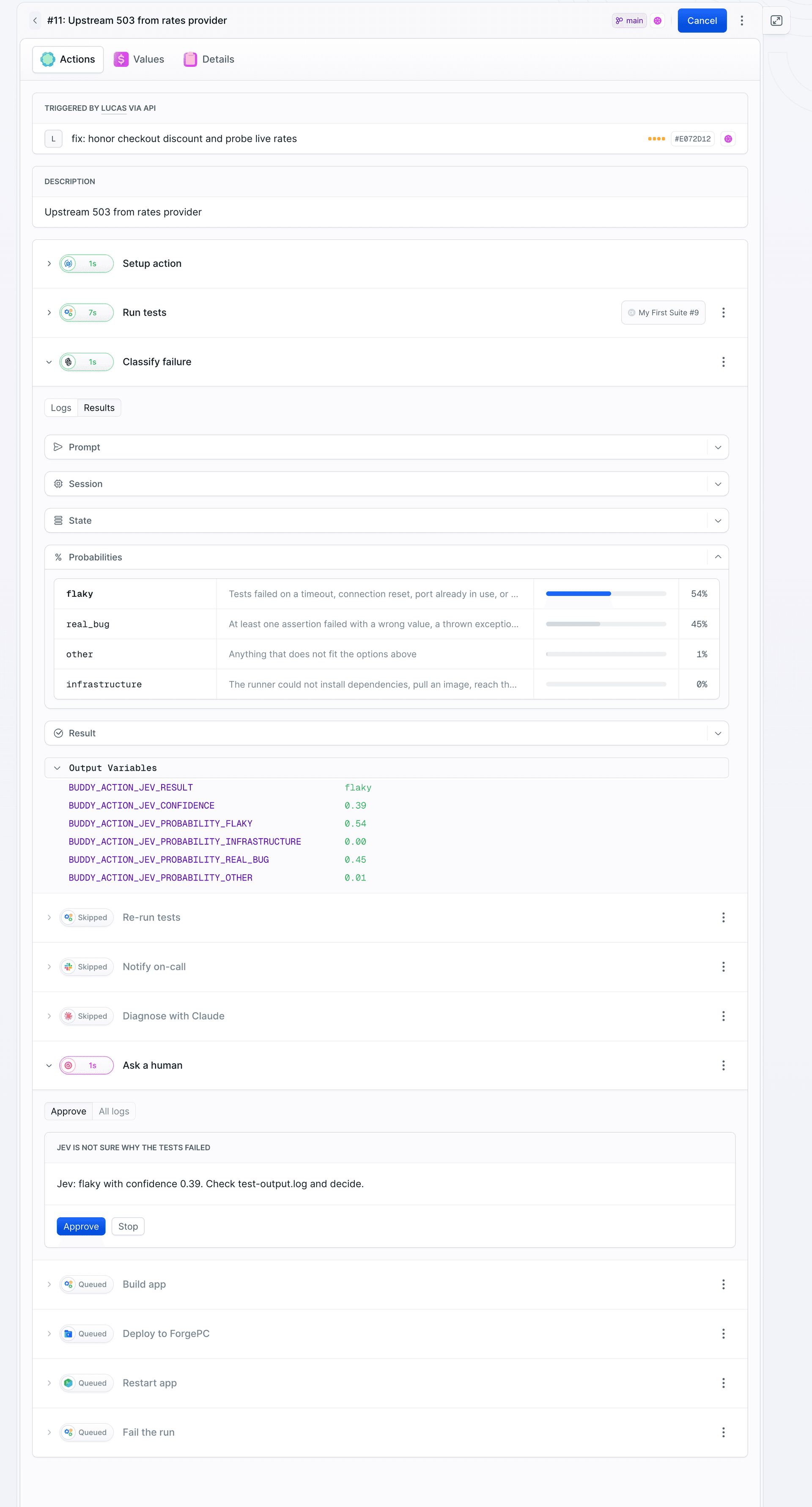Collapse the Classify failure action
The width and height of the screenshot is (812, 1507).
coord(49,362)
